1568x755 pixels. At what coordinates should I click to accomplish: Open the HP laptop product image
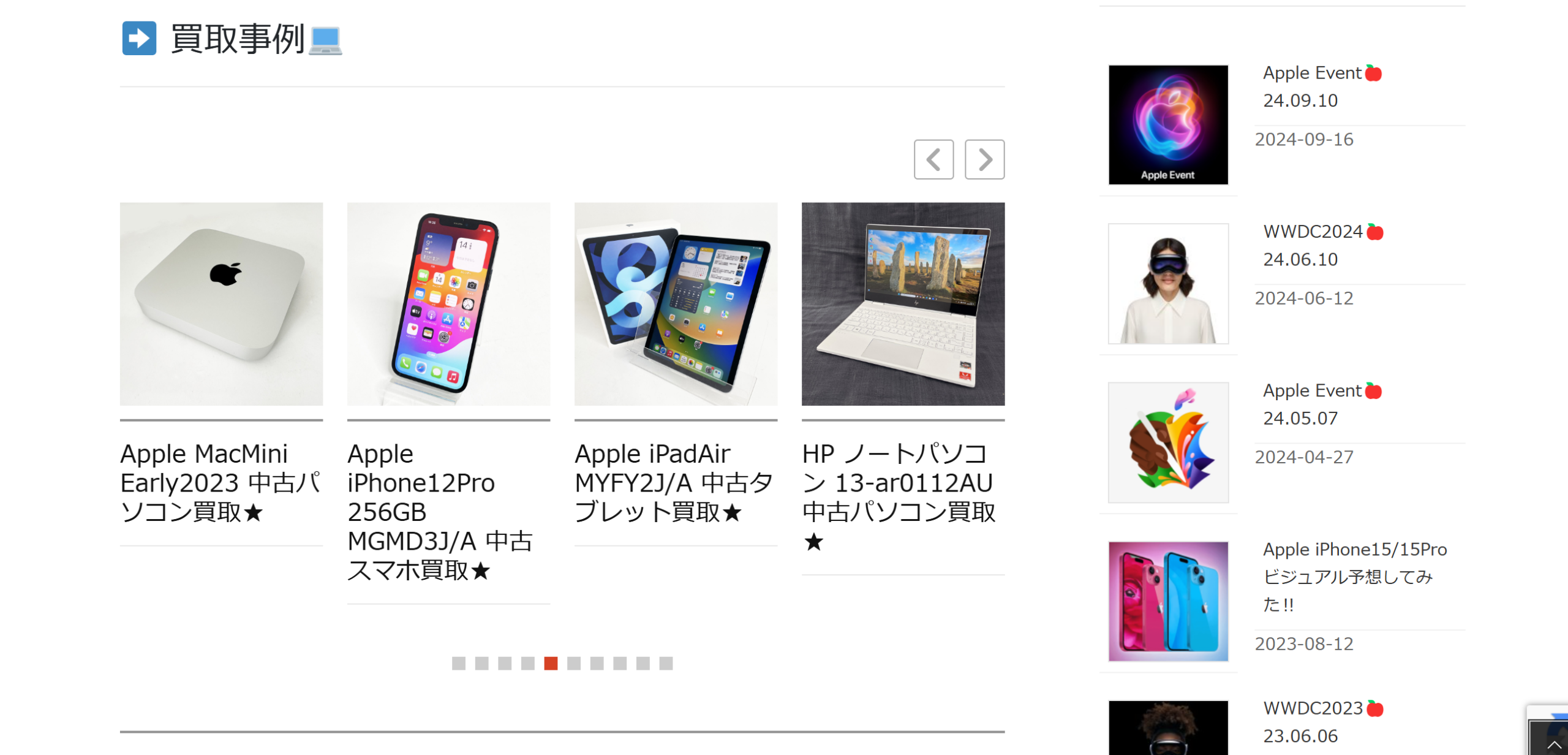(x=903, y=304)
